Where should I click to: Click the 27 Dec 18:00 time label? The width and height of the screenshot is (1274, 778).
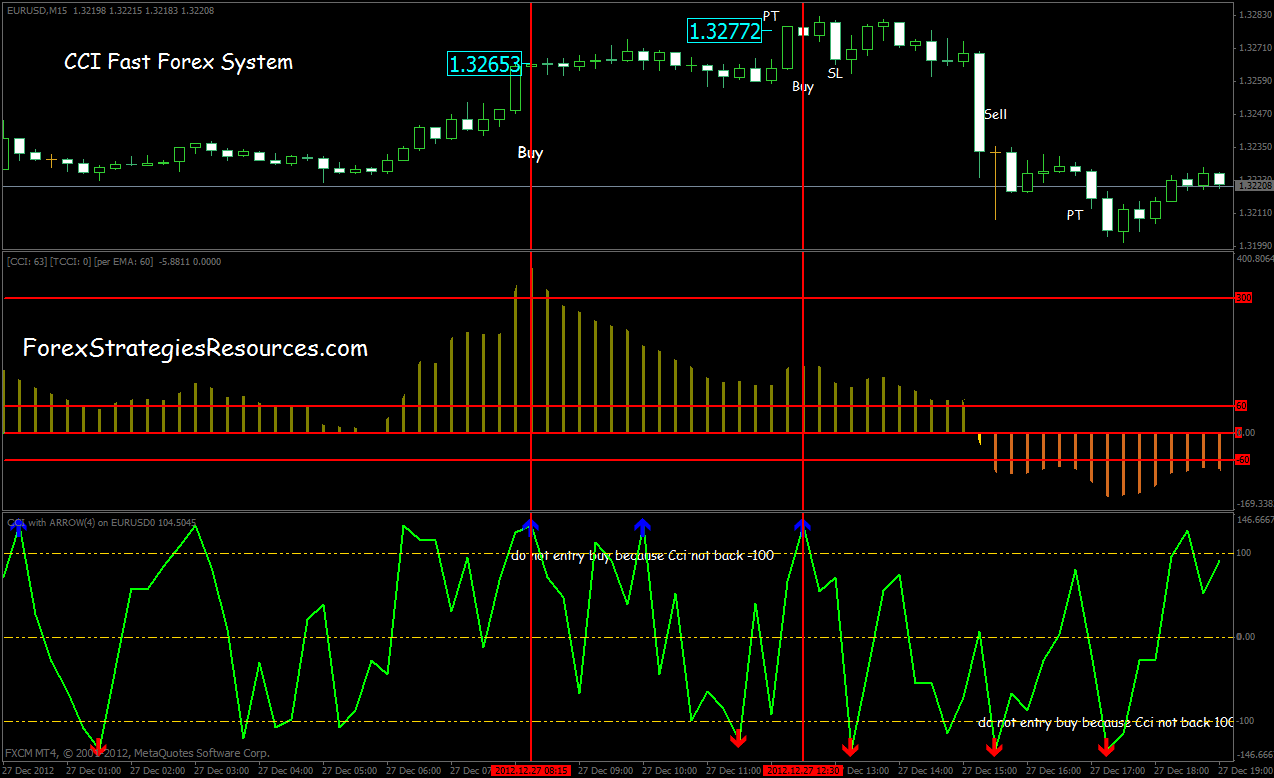[1182, 771]
